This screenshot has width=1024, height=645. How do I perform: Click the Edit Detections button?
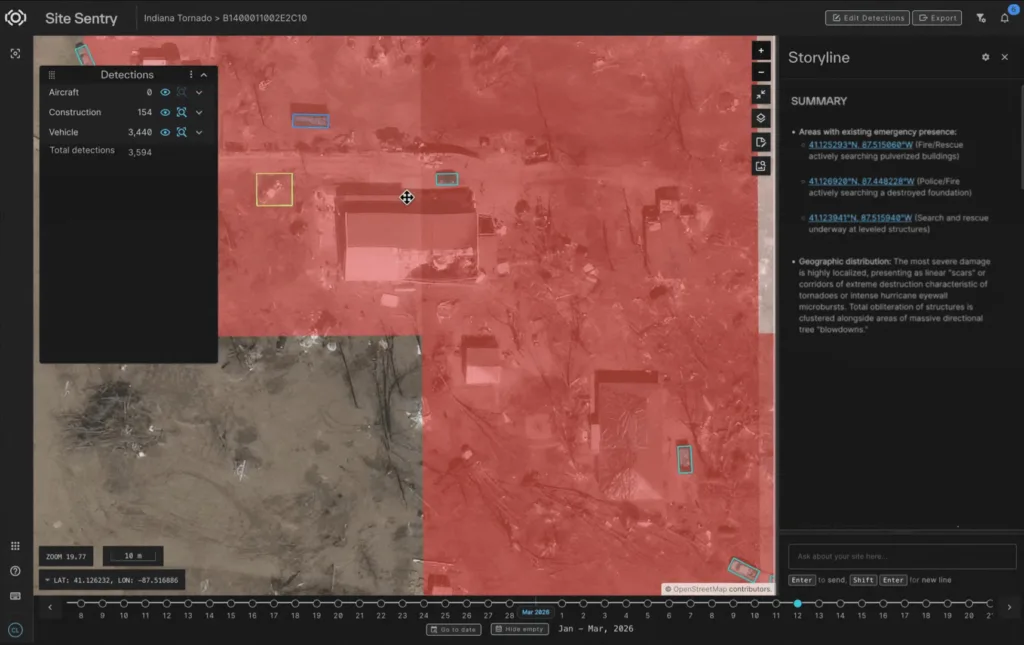[x=867, y=18]
